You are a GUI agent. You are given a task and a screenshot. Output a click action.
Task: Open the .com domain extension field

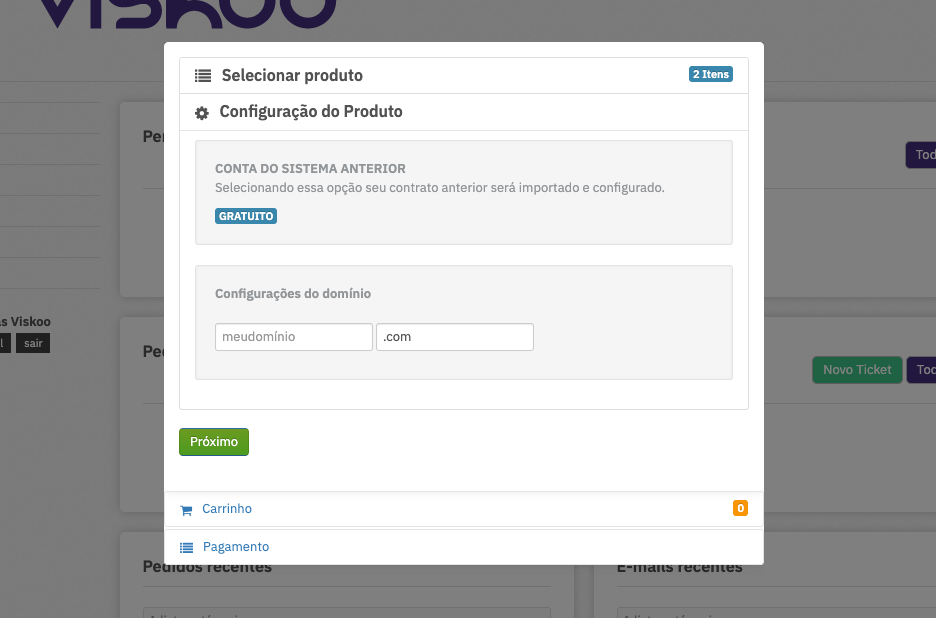click(x=455, y=337)
